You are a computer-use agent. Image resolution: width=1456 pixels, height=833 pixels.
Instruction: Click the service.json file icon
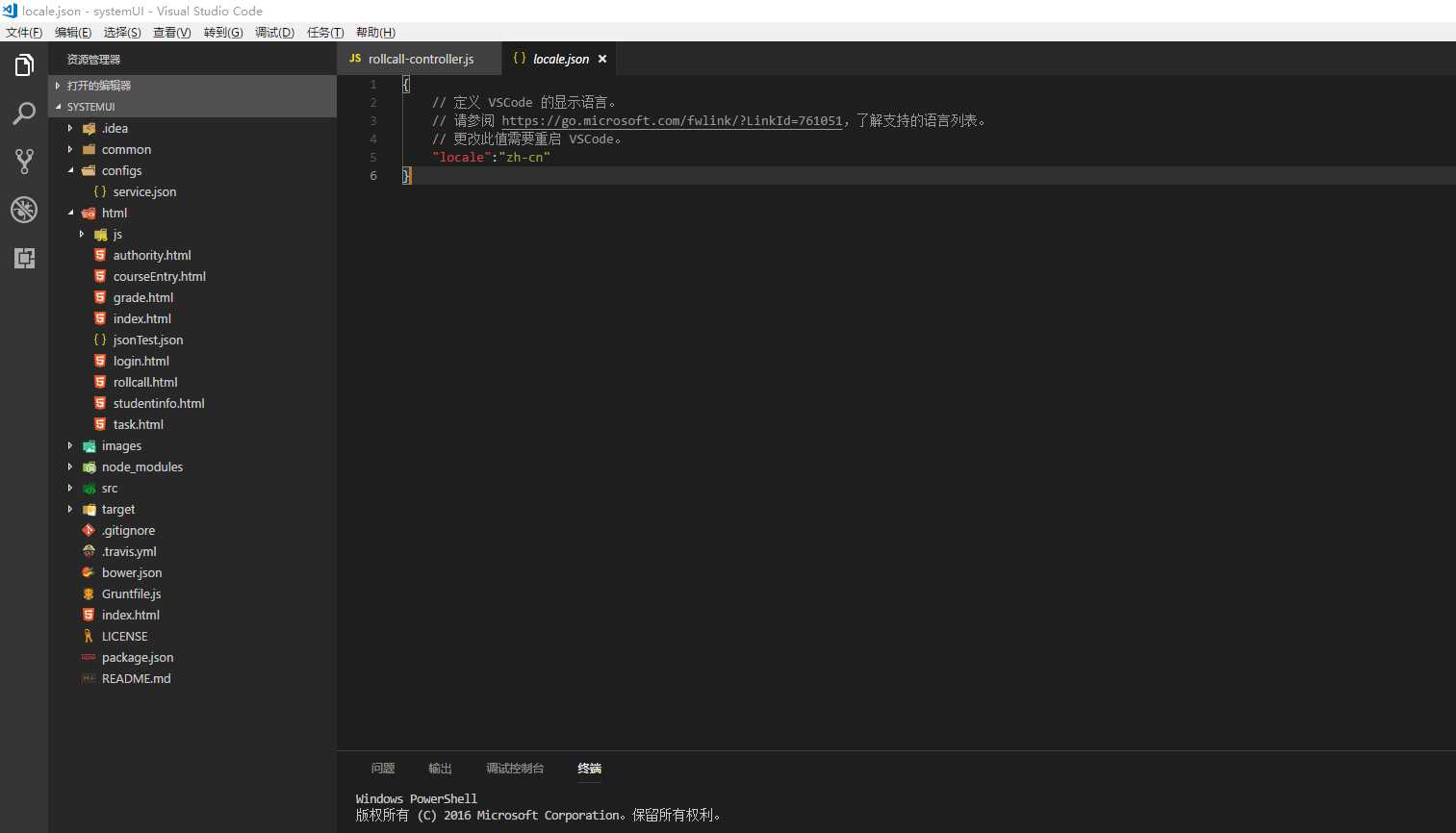pyautogui.click(x=100, y=191)
